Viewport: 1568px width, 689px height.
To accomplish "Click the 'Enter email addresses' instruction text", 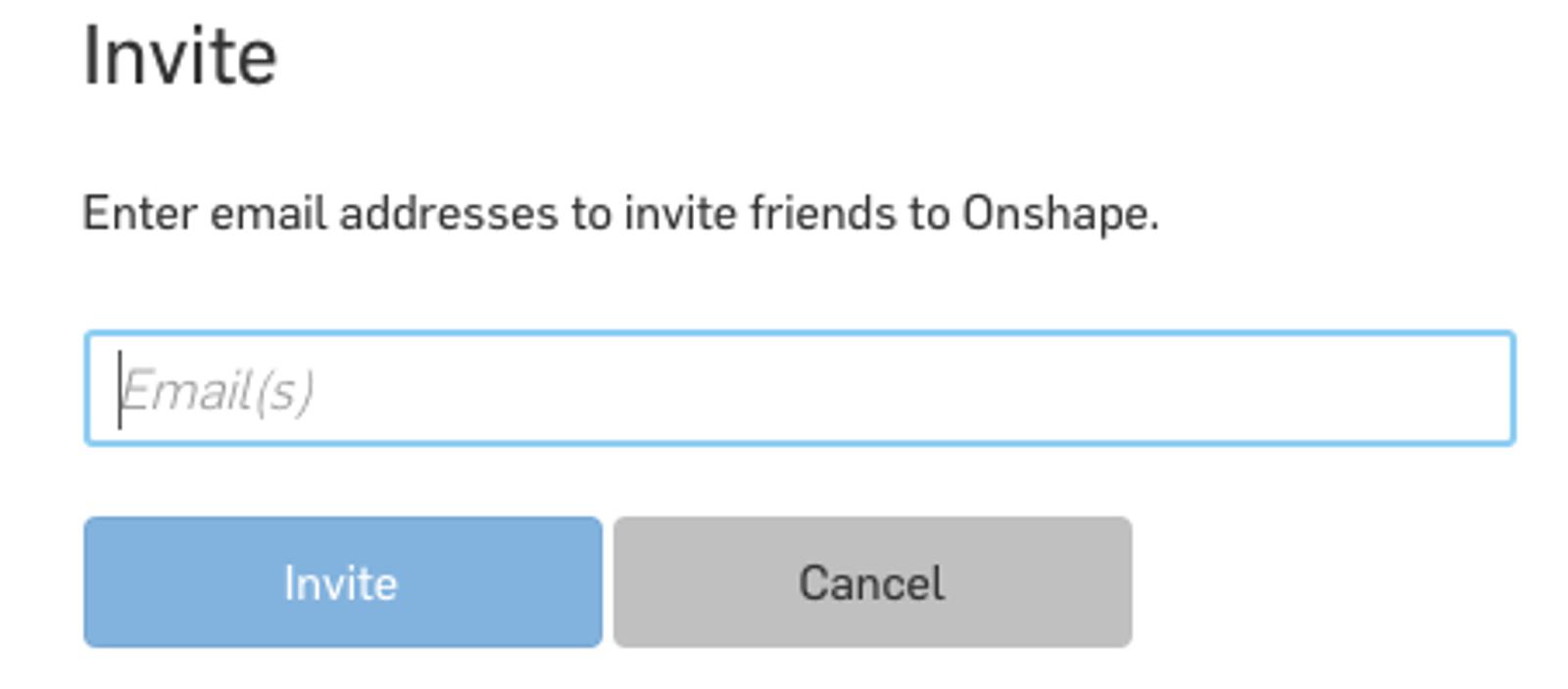I will coord(620,214).
